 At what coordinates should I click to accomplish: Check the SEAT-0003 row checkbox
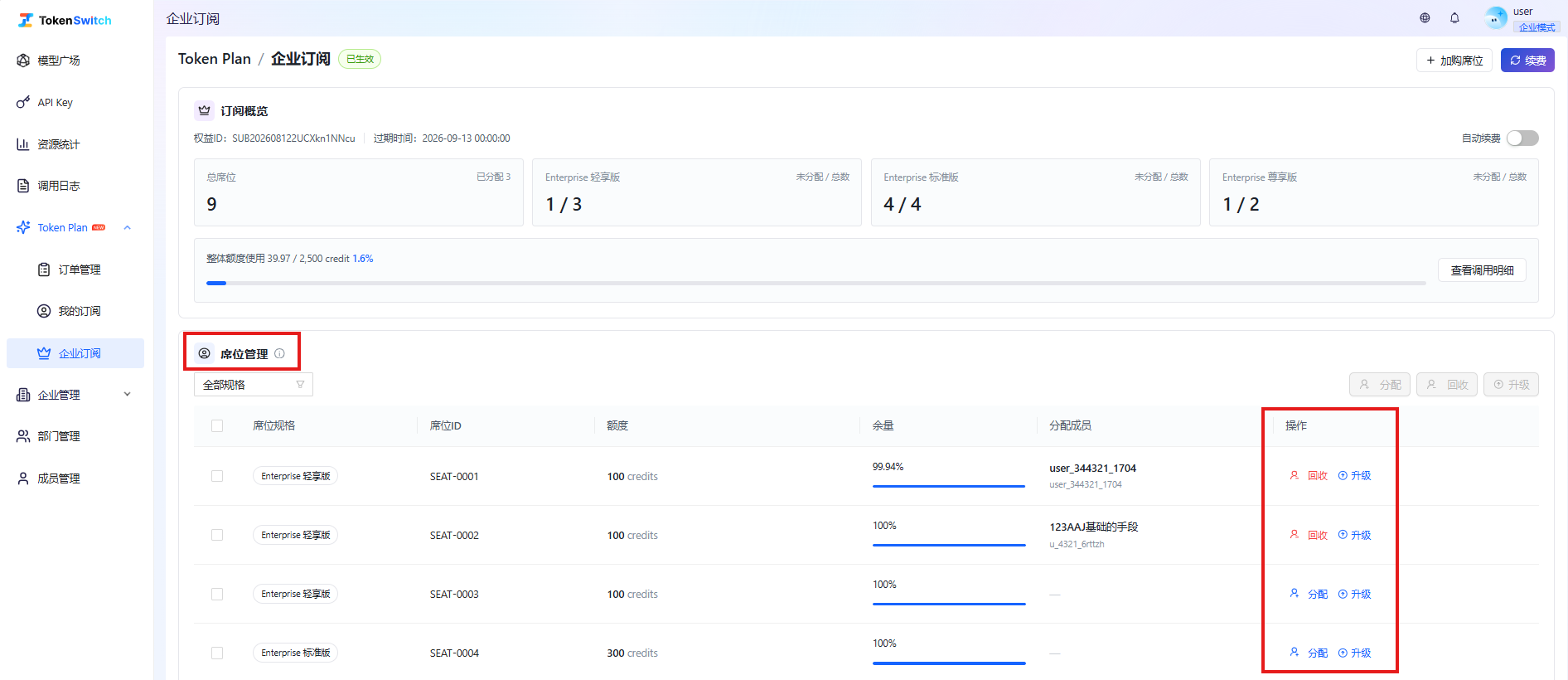tap(217, 594)
